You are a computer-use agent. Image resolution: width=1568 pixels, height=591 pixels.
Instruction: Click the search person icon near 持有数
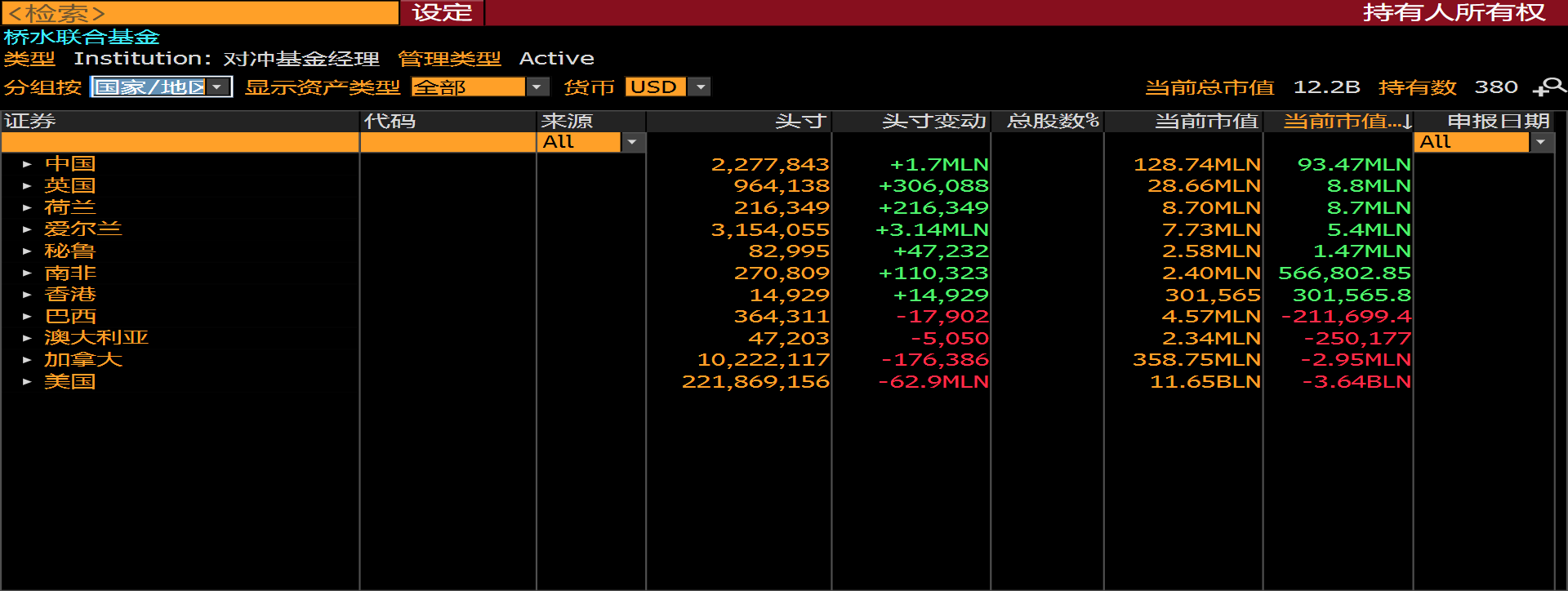pos(1549,87)
